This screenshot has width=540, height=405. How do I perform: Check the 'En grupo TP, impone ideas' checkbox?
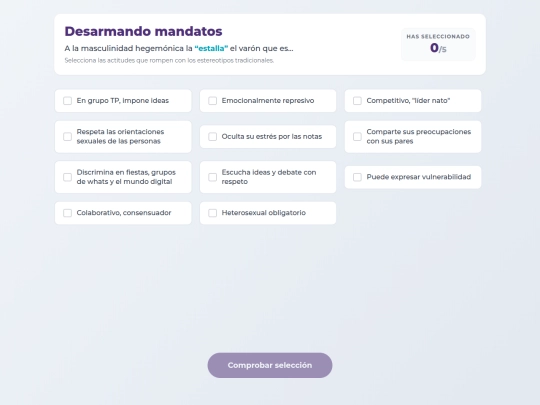68,101
